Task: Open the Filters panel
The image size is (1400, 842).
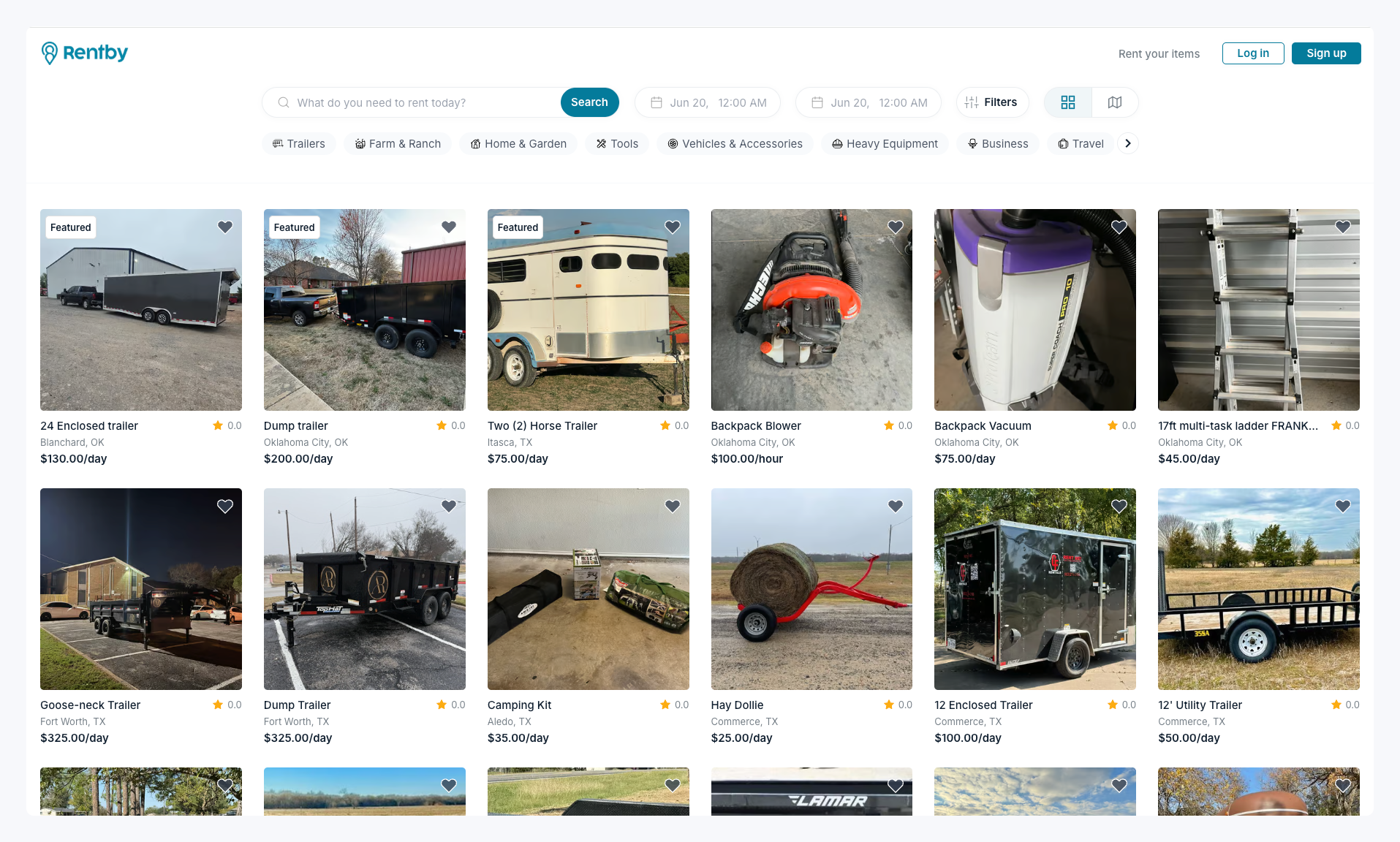Action: (x=992, y=102)
